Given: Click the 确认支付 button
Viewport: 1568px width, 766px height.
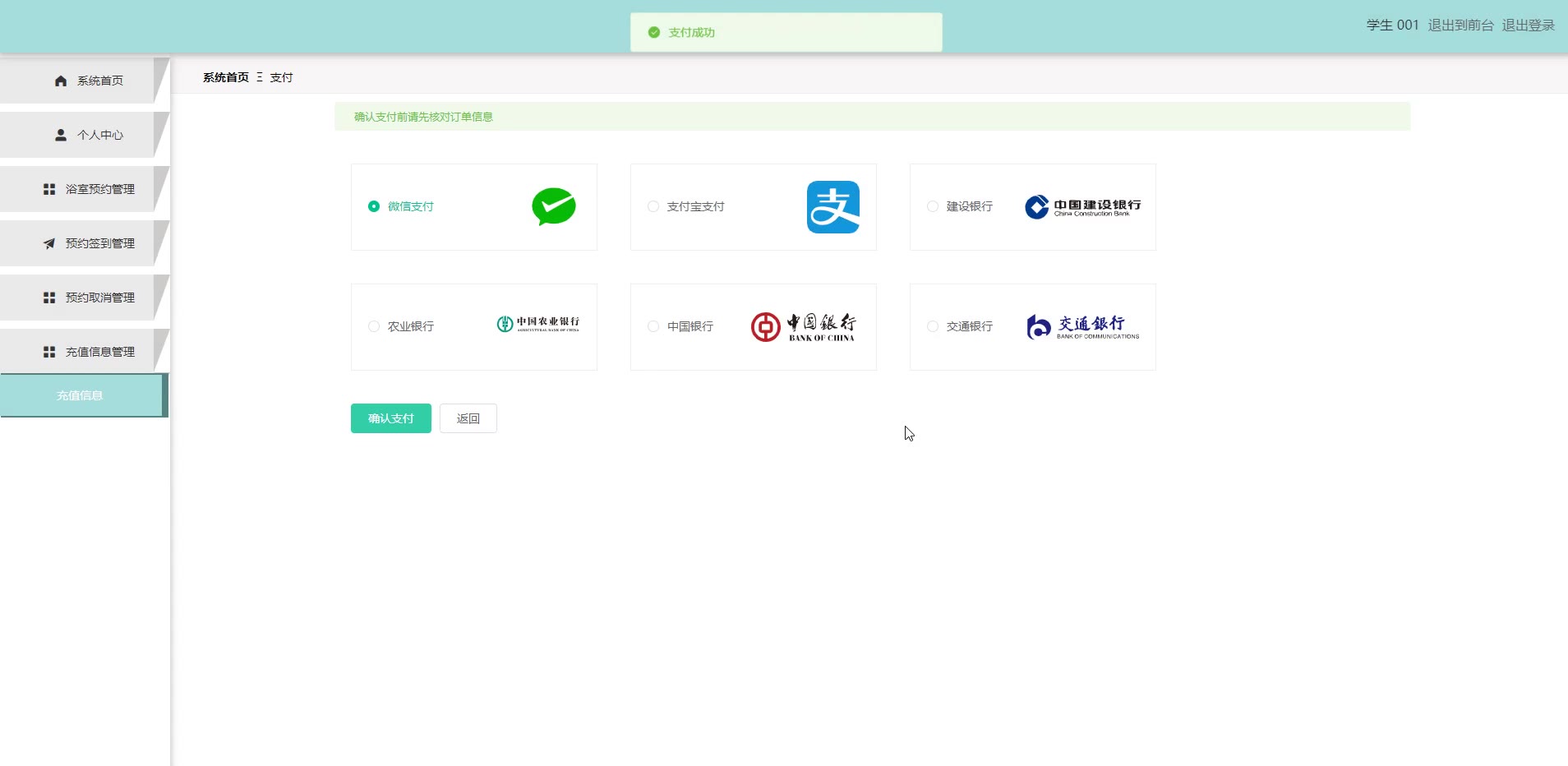Looking at the screenshot, I should [391, 418].
